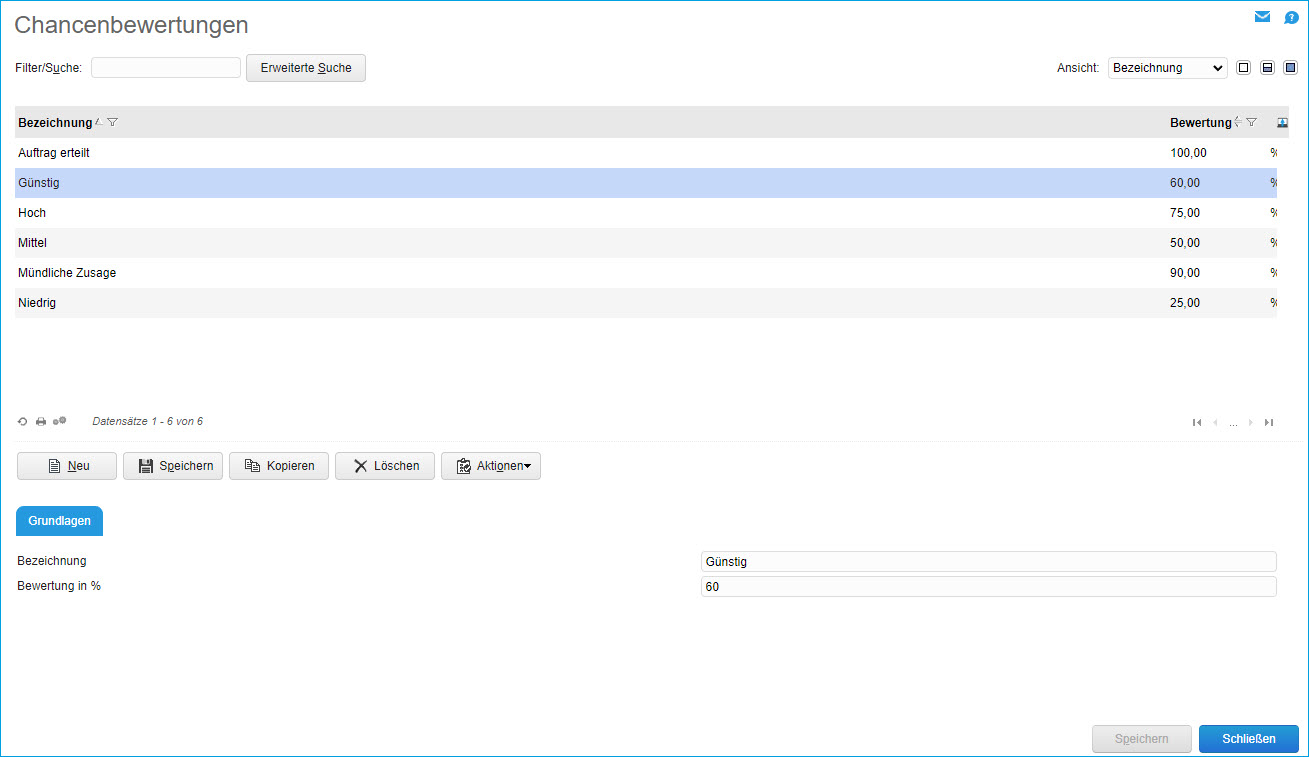1309x757 pixels.
Task: Click the Bewertung column header text
Action: [1201, 123]
